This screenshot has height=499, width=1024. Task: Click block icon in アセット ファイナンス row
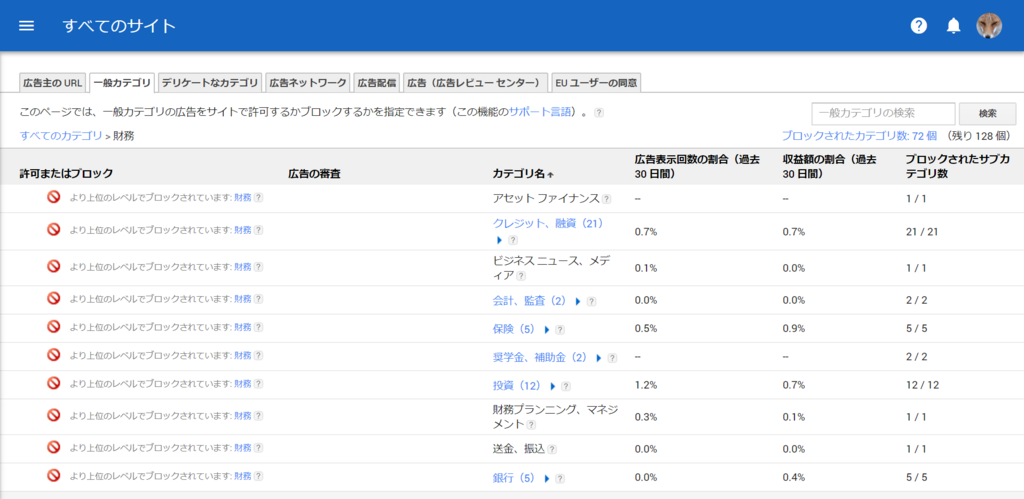54,196
